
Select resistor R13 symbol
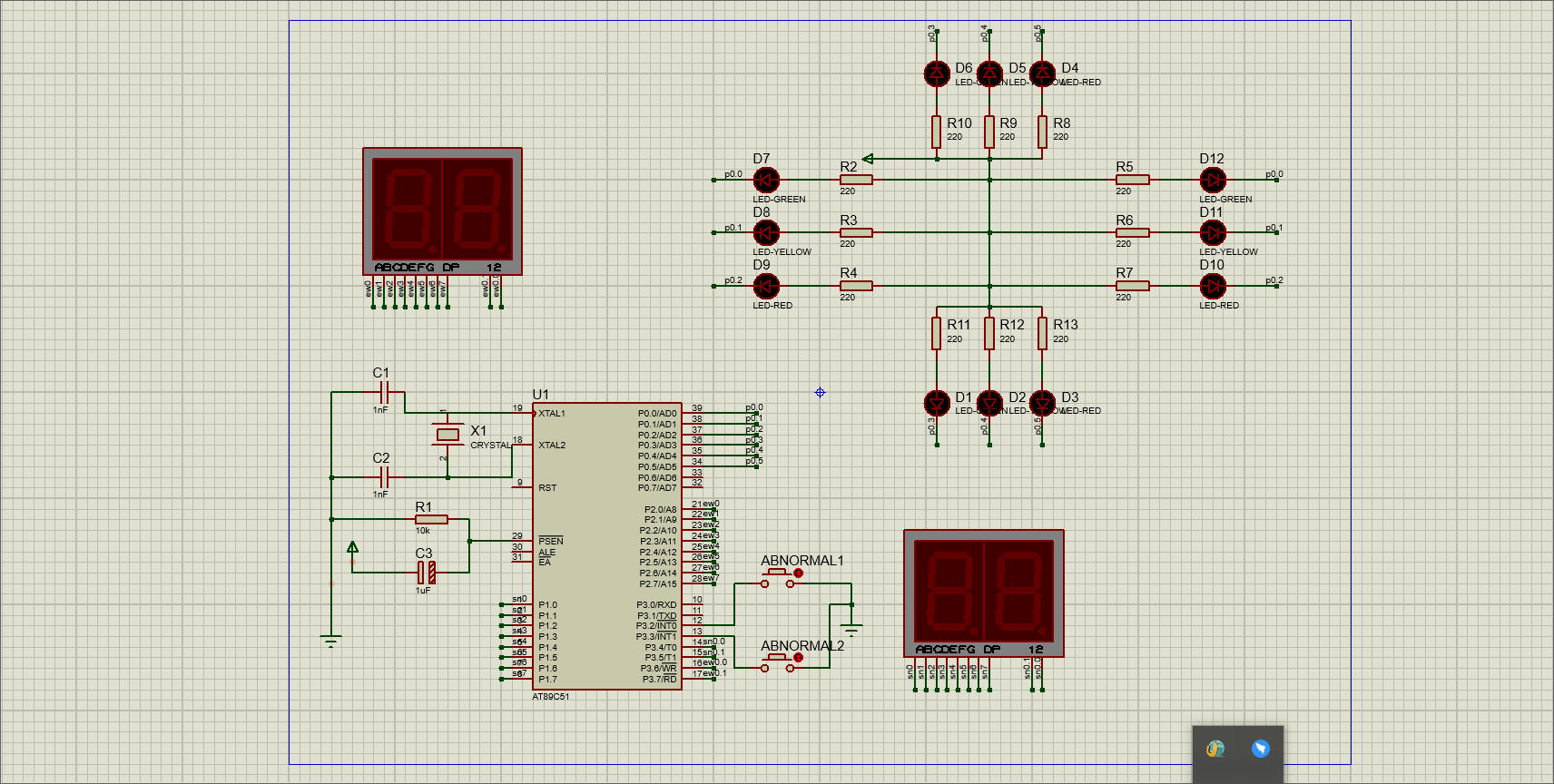(1042, 333)
